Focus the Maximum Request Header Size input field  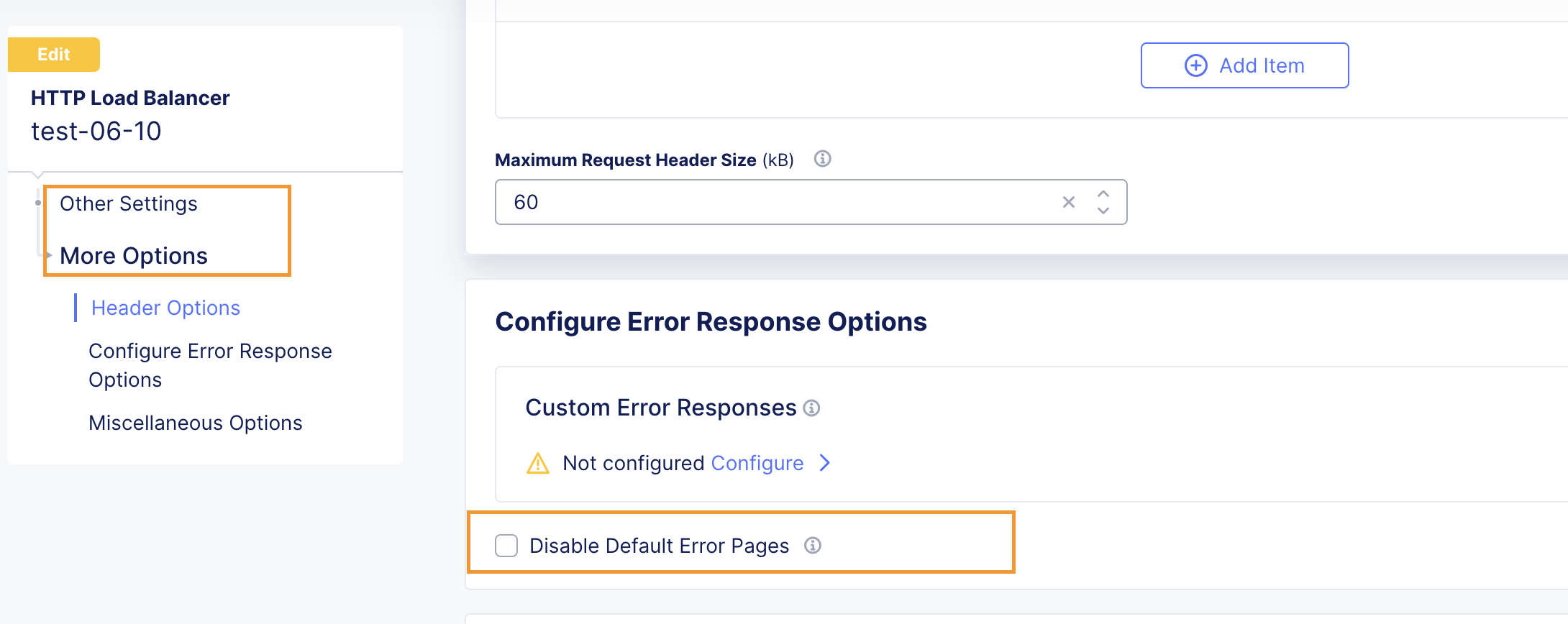(811, 202)
